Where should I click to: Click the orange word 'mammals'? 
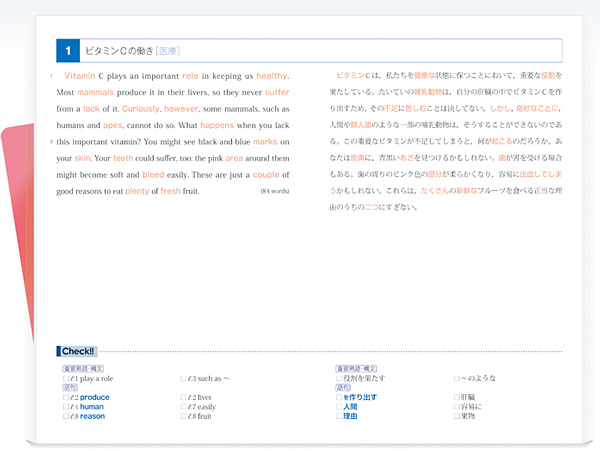pyautogui.click(x=98, y=92)
